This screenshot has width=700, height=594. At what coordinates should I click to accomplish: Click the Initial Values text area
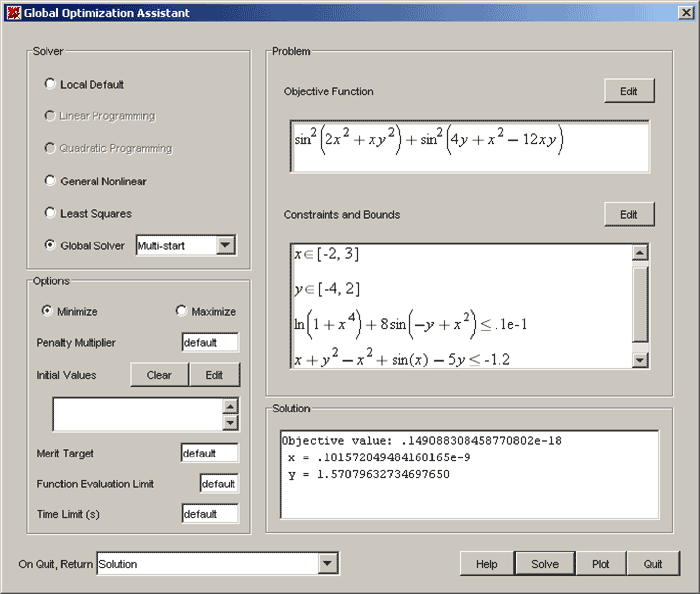(x=138, y=415)
